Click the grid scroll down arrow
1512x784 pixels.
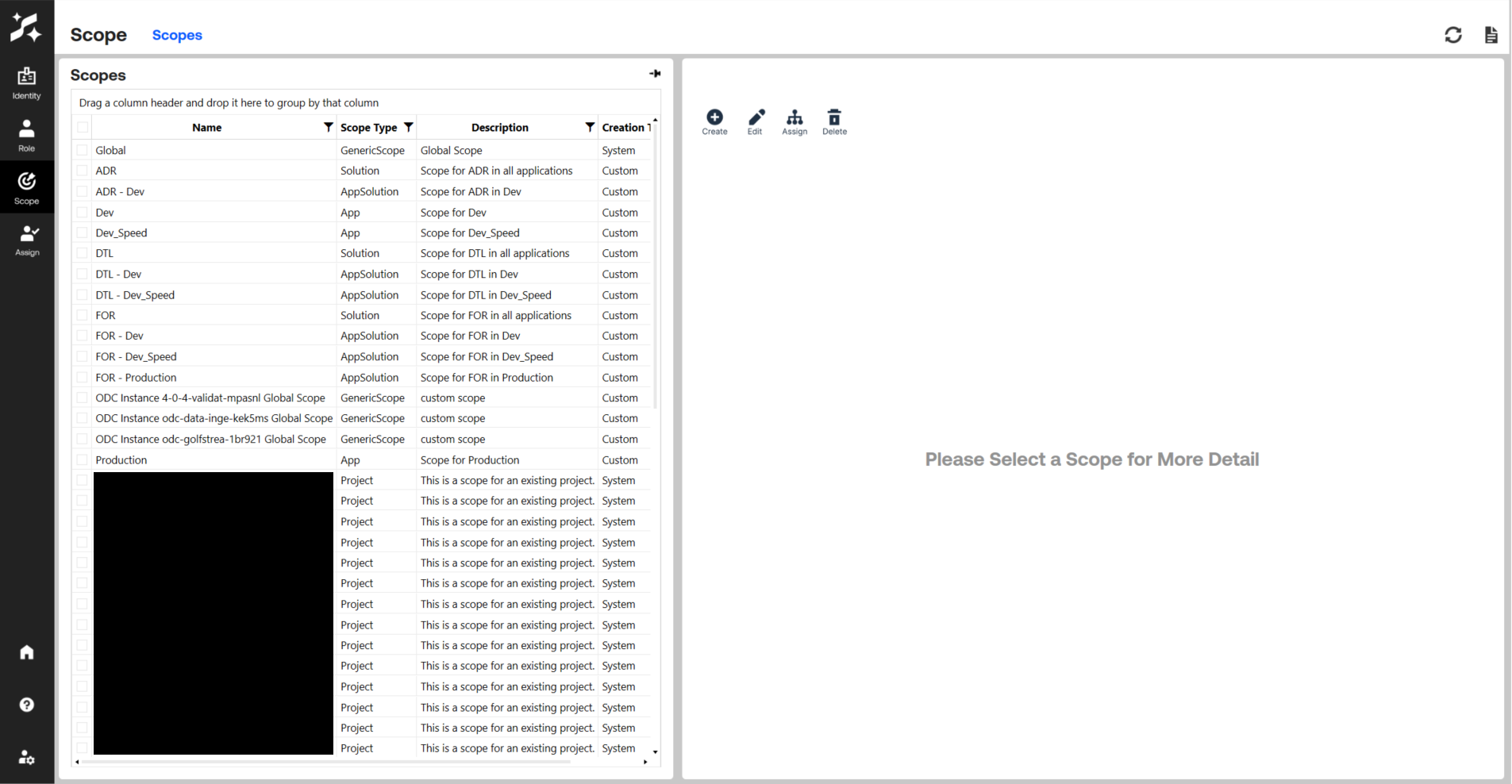[655, 751]
